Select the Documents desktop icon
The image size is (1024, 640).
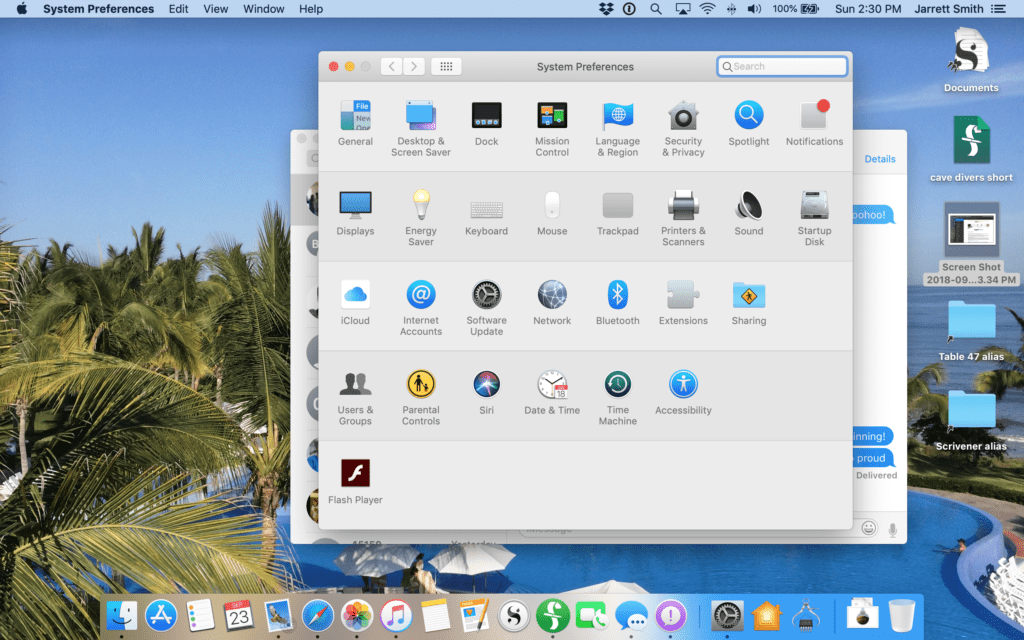pyautogui.click(x=970, y=59)
